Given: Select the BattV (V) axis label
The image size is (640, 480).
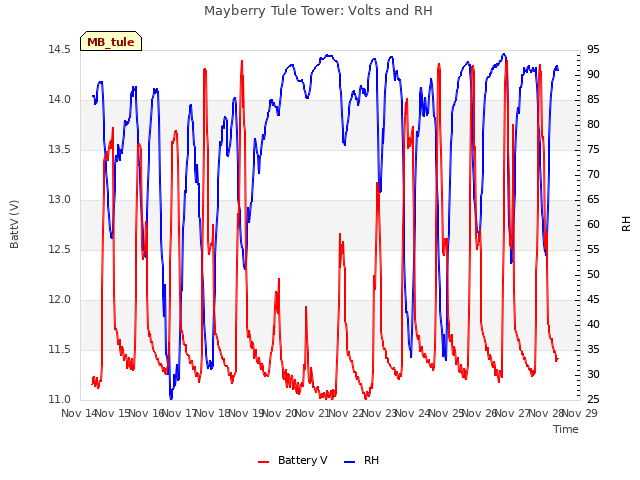Looking at the screenshot, I should [x=14, y=224].
